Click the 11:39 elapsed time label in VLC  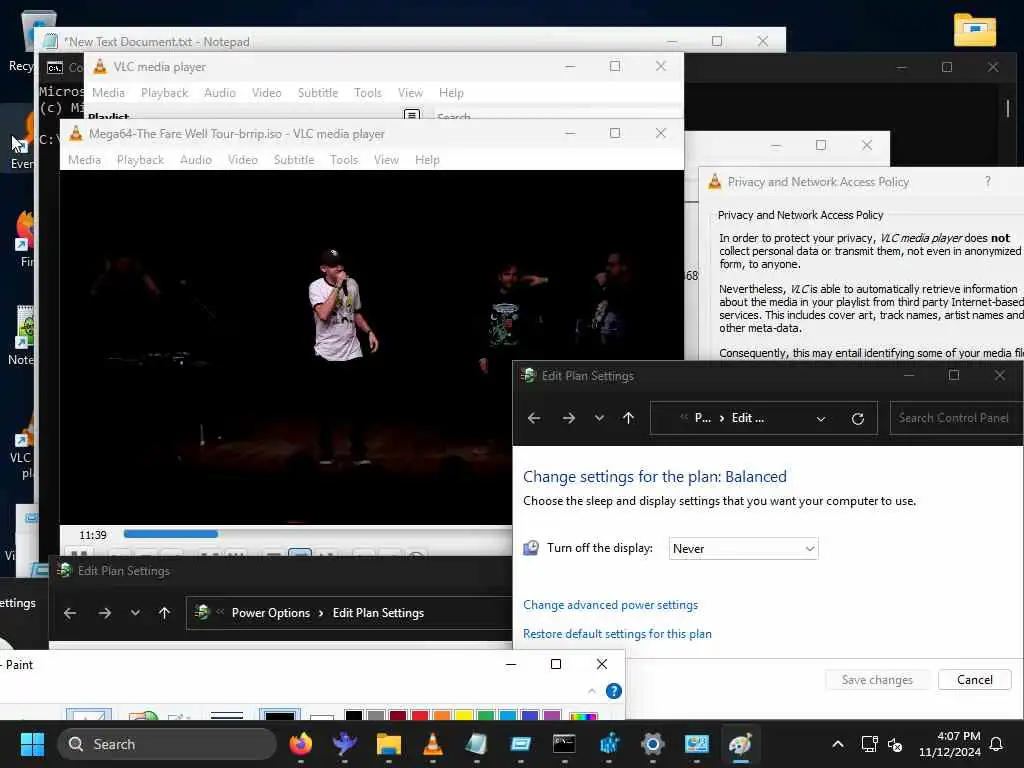point(93,535)
